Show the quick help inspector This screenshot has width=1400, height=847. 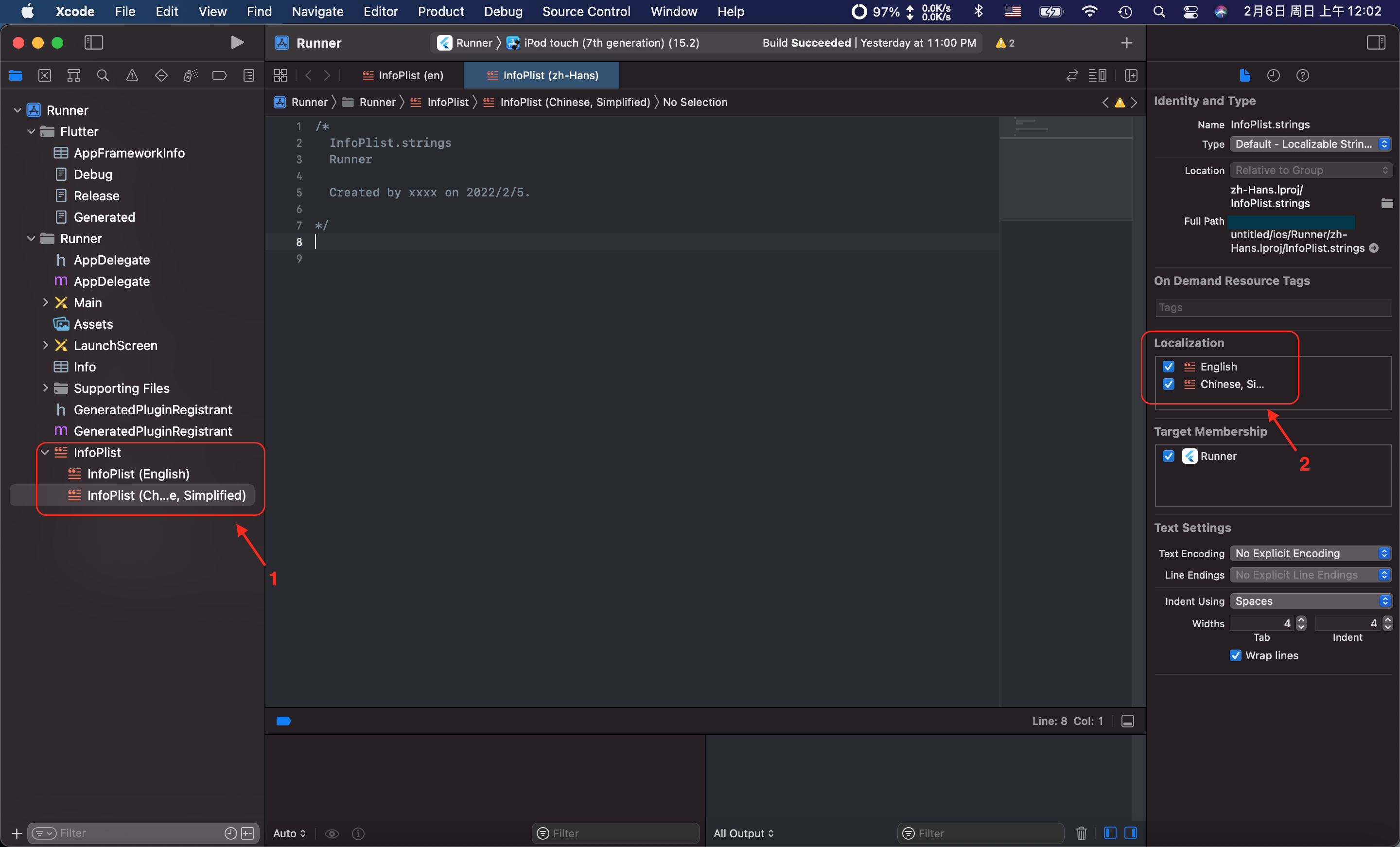pyautogui.click(x=1303, y=75)
